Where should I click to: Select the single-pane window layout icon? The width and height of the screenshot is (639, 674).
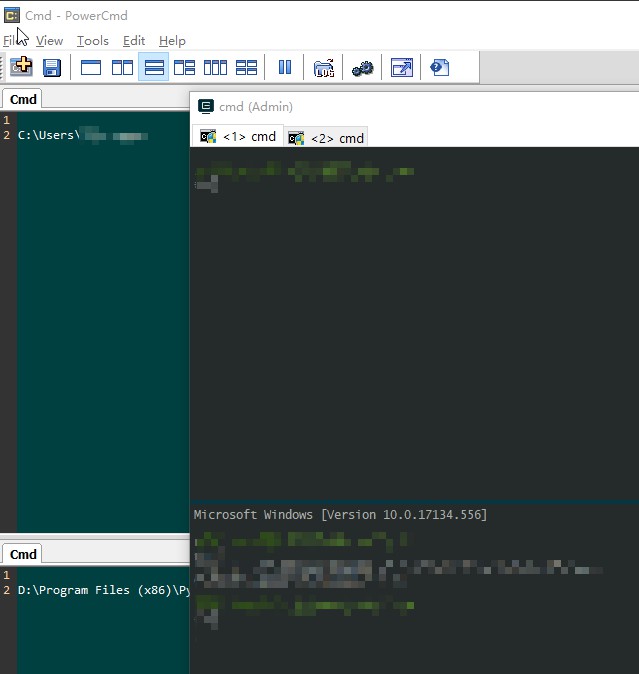(x=91, y=67)
